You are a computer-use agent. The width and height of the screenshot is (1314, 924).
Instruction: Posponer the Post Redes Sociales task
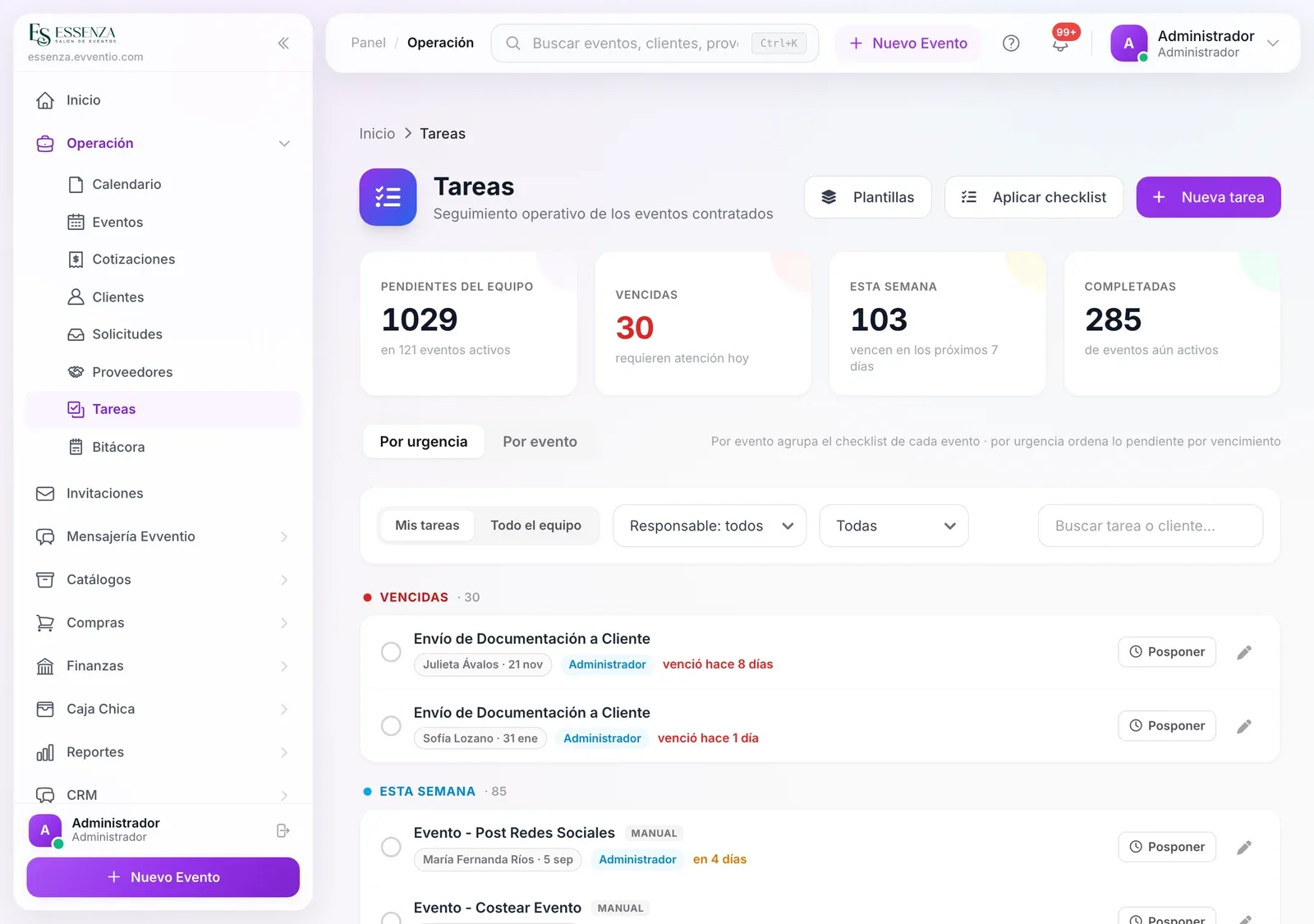click(x=1167, y=847)
